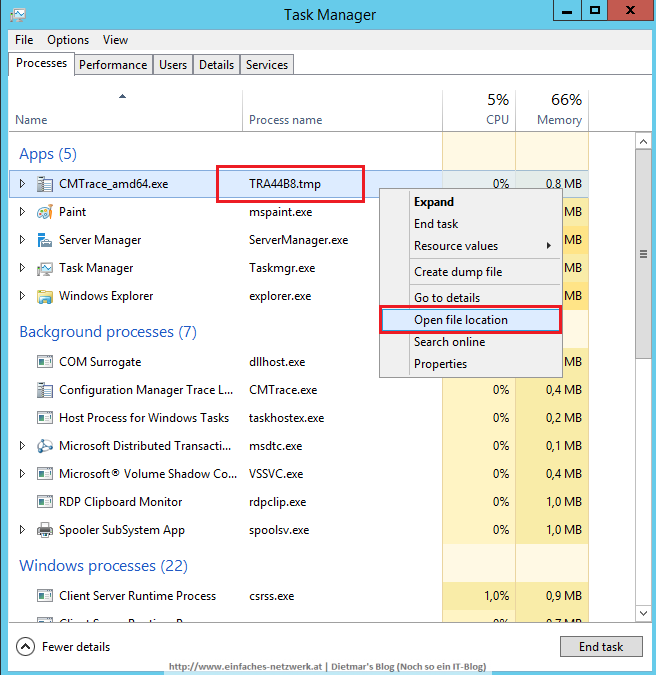The height and width of the screenshot is (675, 656).
Task: Click the Host Process for Windows Tasks icon
Action: point(45,418)
